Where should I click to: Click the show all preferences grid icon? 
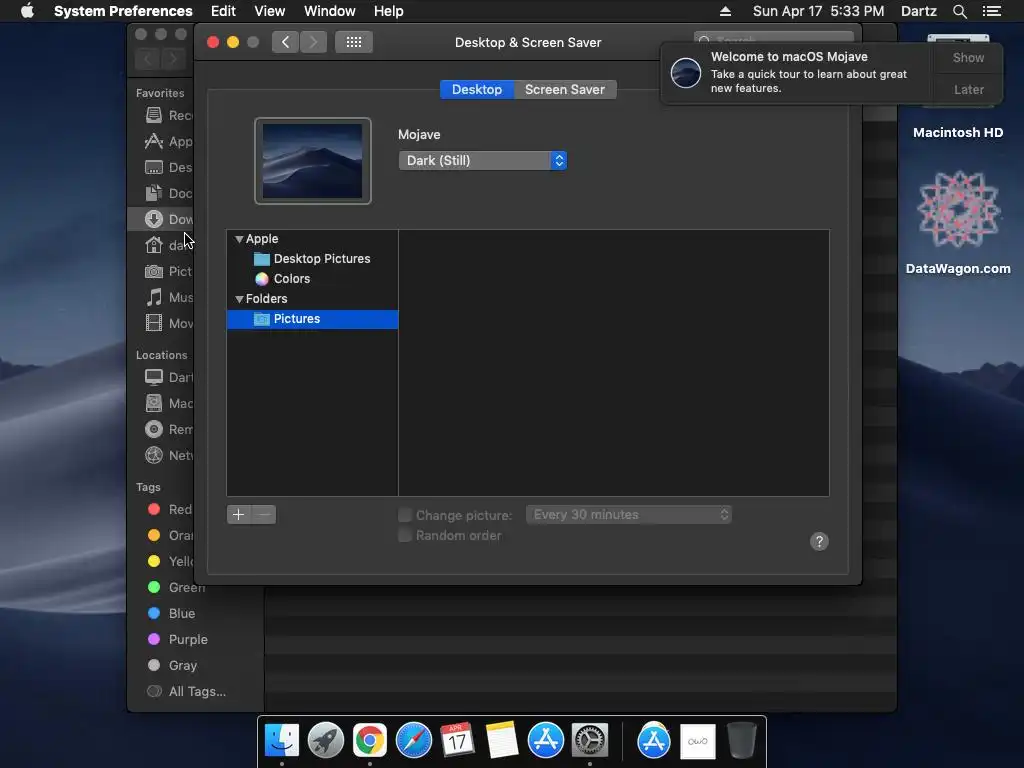354,42
